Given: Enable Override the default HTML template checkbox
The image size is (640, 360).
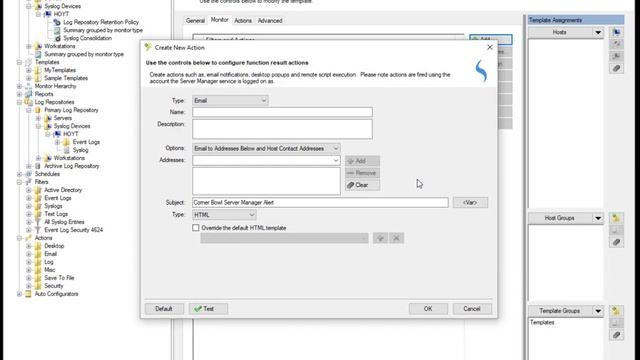Looking at the screenshot, I should (x=196, y=228).
